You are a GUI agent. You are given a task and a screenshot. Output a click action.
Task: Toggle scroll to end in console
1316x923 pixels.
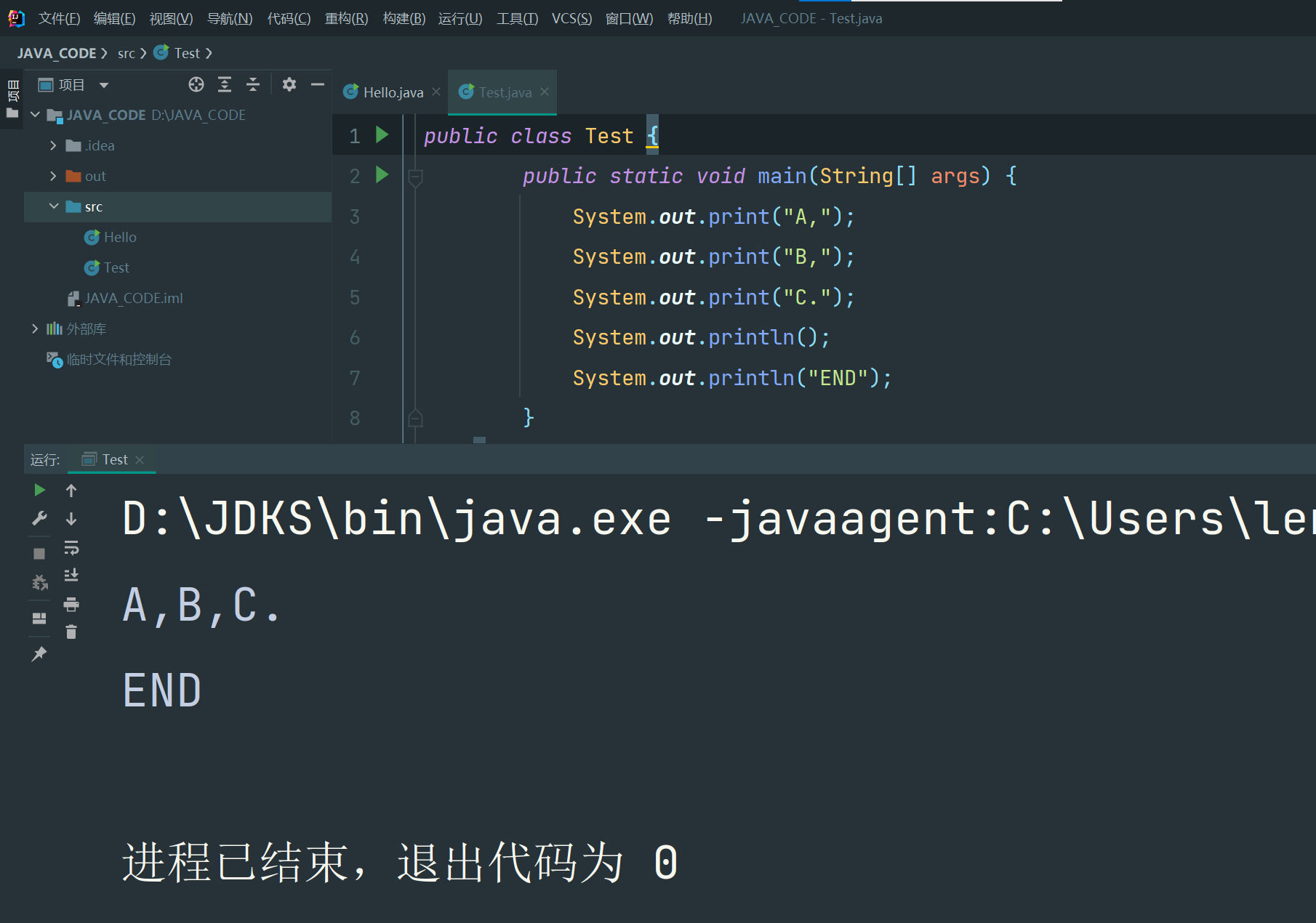[71, 576]
